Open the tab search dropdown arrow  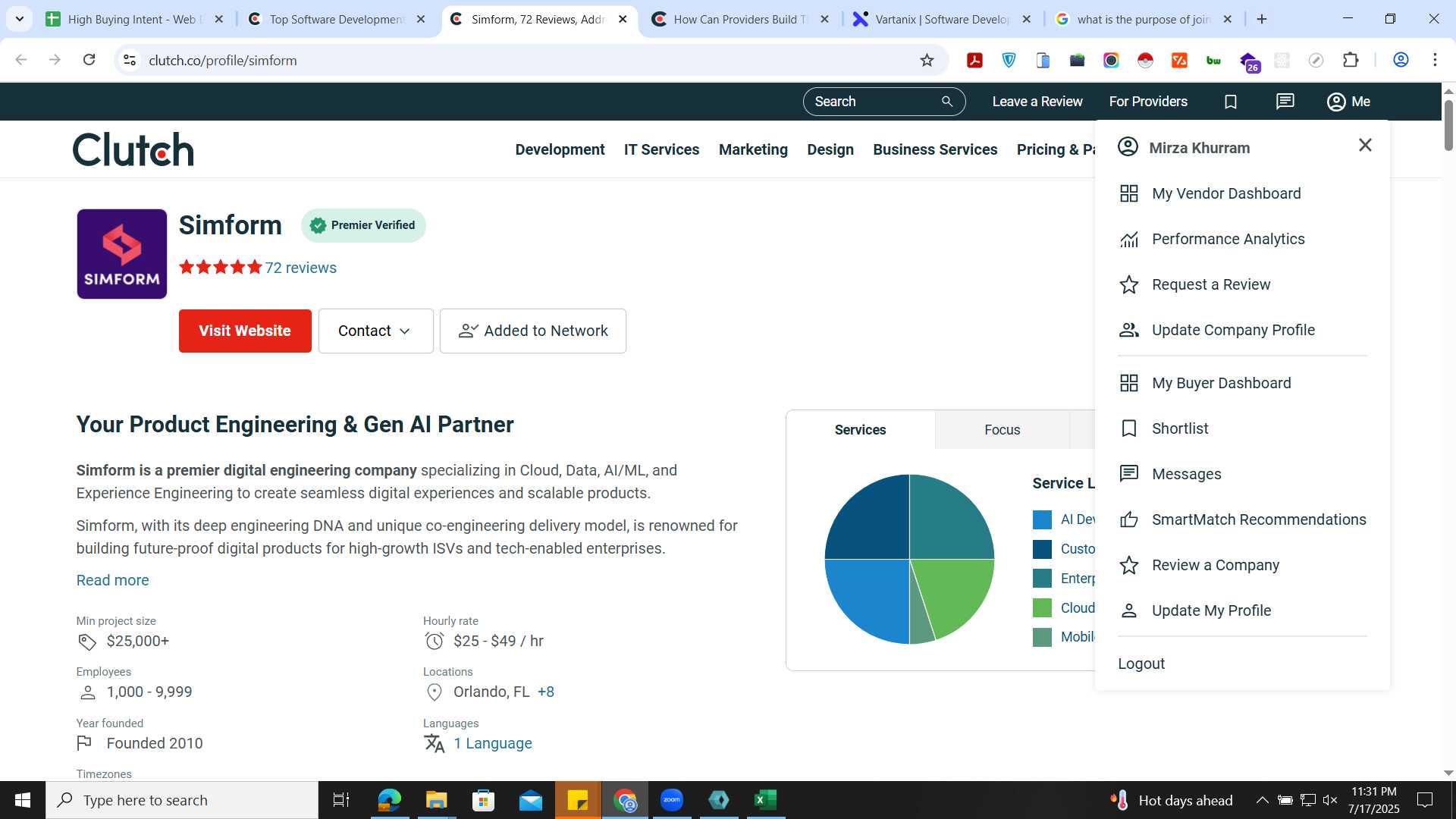pyautogui.click(x=20, y=19)
